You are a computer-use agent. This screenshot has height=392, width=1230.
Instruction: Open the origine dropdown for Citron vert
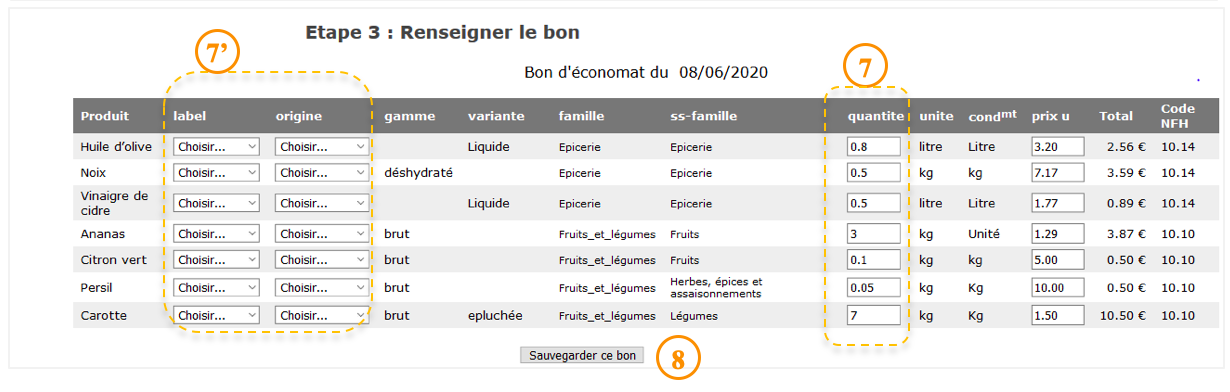[322, 260]
